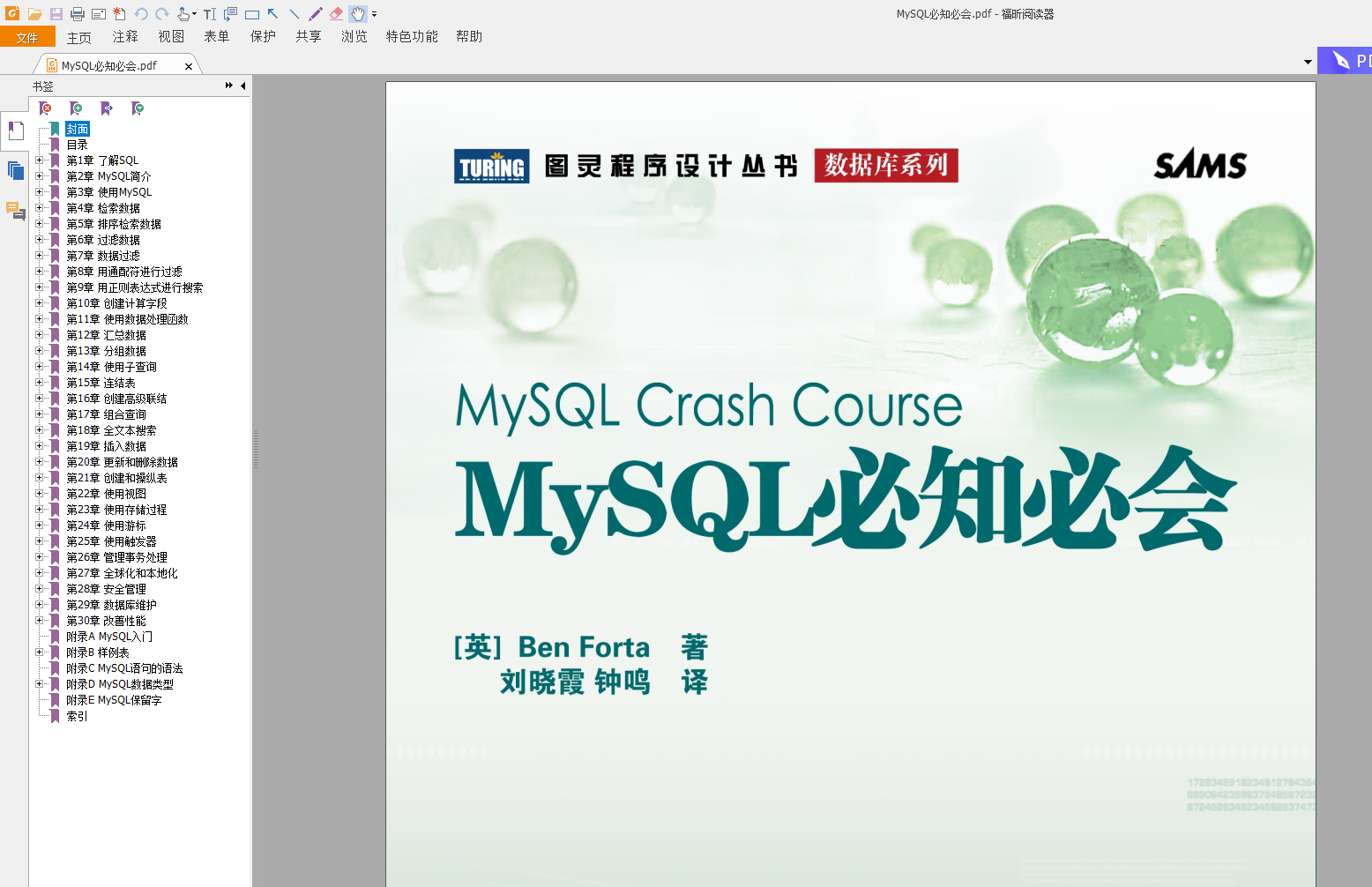Jump to the 目录 bookmark
The height and width of the screenshot is (887, 1372).
click(x=78, y=145)
